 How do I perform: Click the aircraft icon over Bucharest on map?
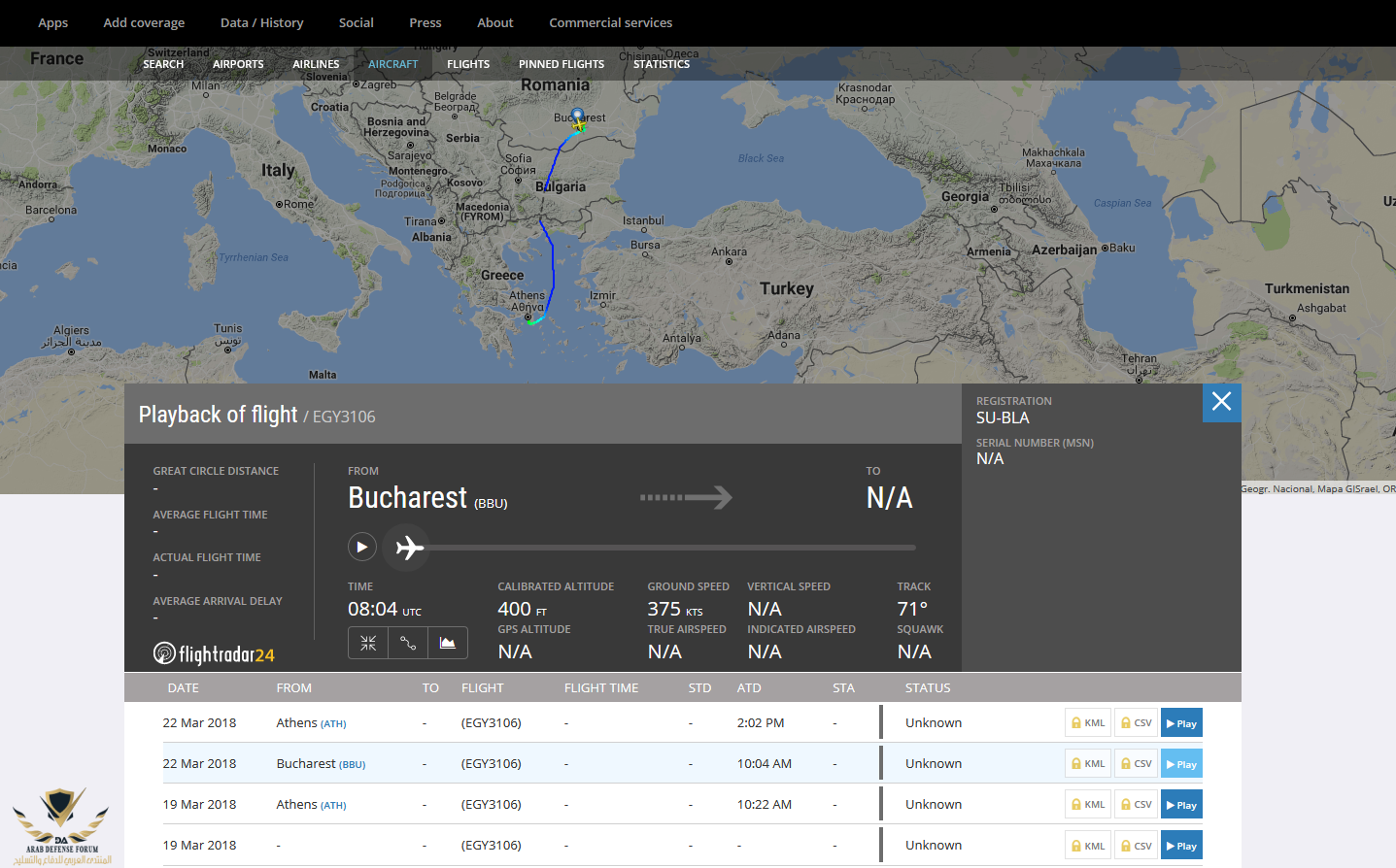[x=579, y=124]
